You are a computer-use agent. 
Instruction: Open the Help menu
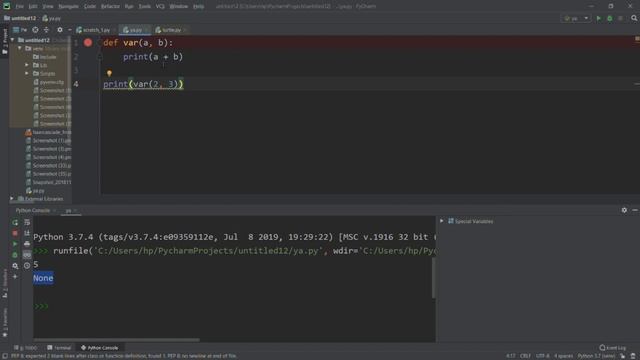coord(198,6)
